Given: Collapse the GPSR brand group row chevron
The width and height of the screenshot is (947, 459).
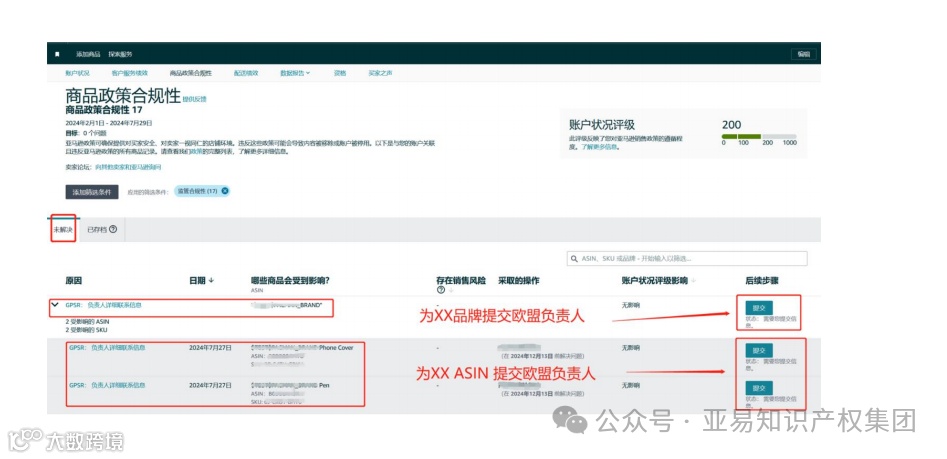Looking at the screenshot, I should tap(55, 305).
